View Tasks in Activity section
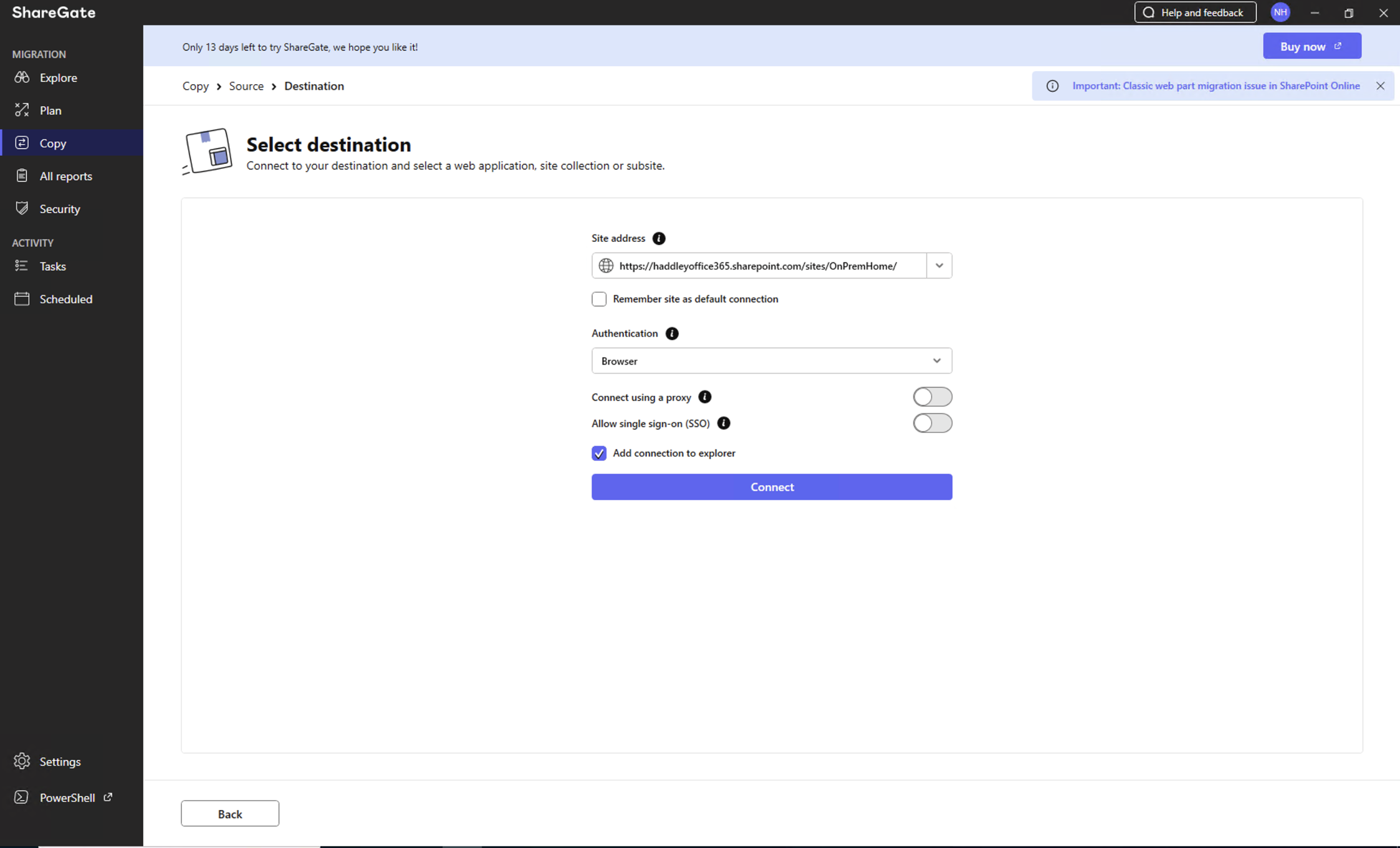Image resolution: width=1400 pixels, height=848 pixels. pos(72,266)
